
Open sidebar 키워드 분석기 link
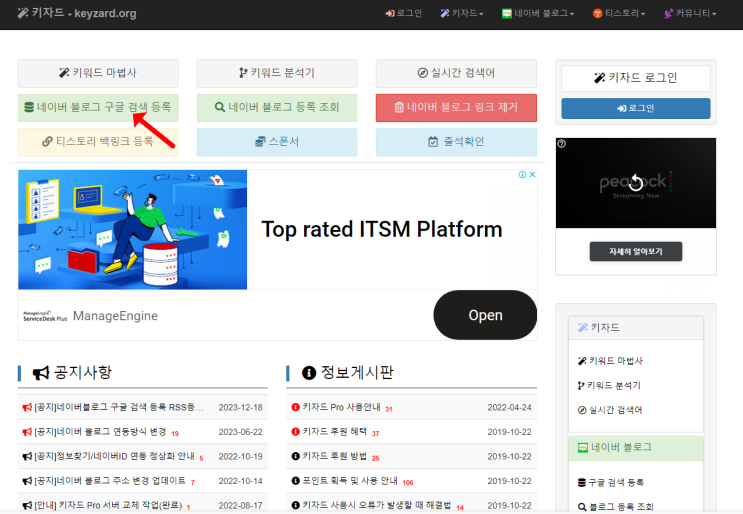(609, 386)
